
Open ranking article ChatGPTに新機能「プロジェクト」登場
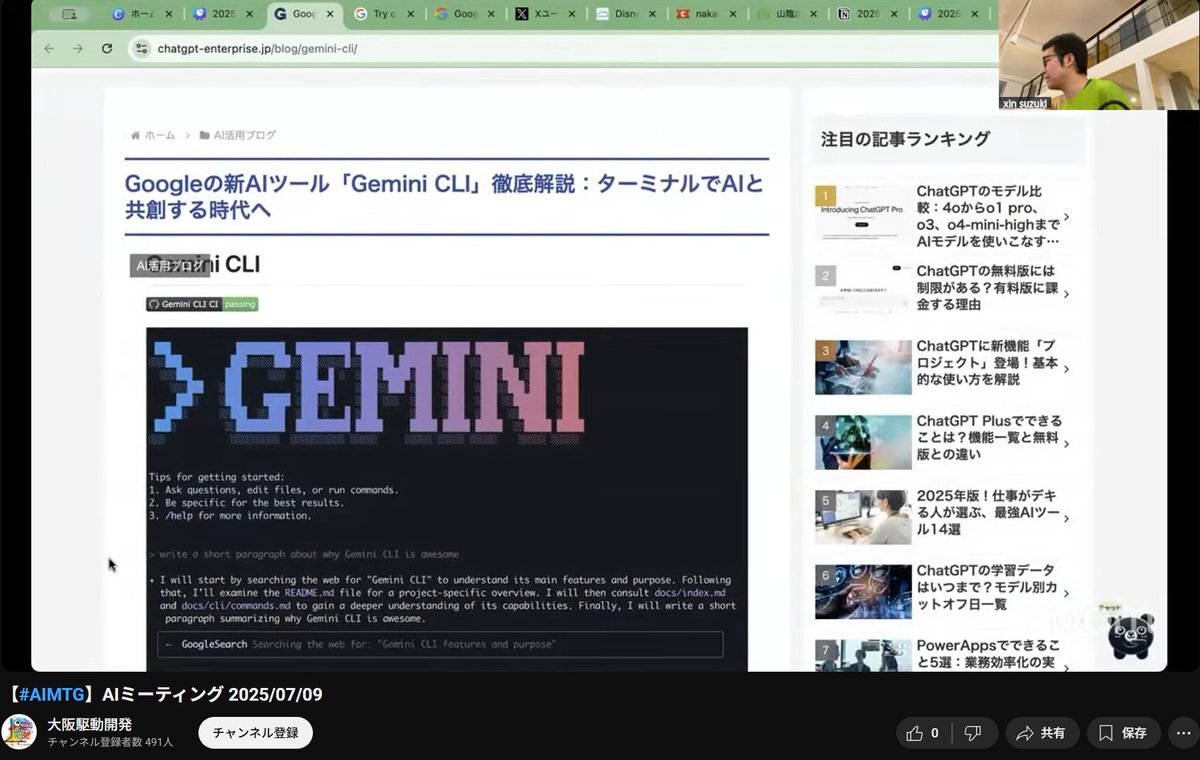986,363
